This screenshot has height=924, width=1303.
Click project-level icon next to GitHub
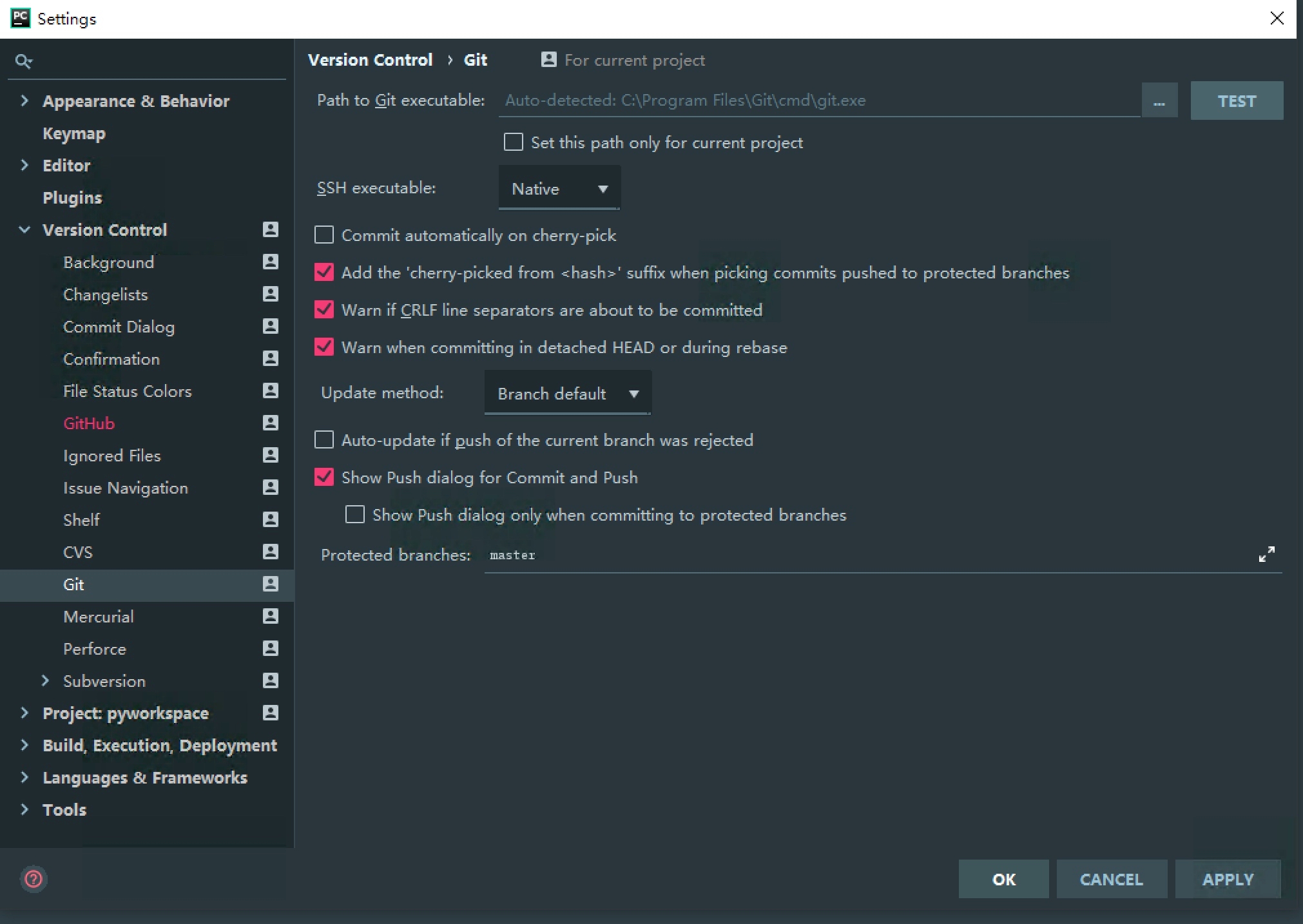(x=271, y=423)
